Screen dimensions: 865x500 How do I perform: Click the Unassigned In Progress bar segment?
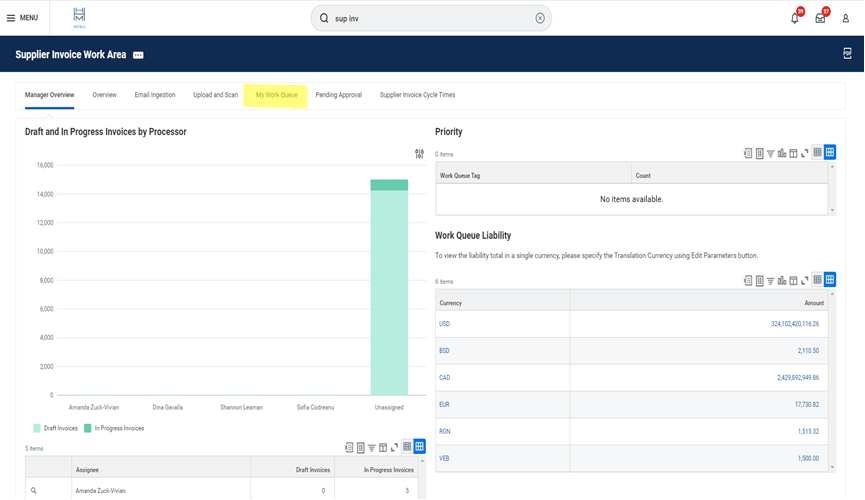[x=389, y=185]
